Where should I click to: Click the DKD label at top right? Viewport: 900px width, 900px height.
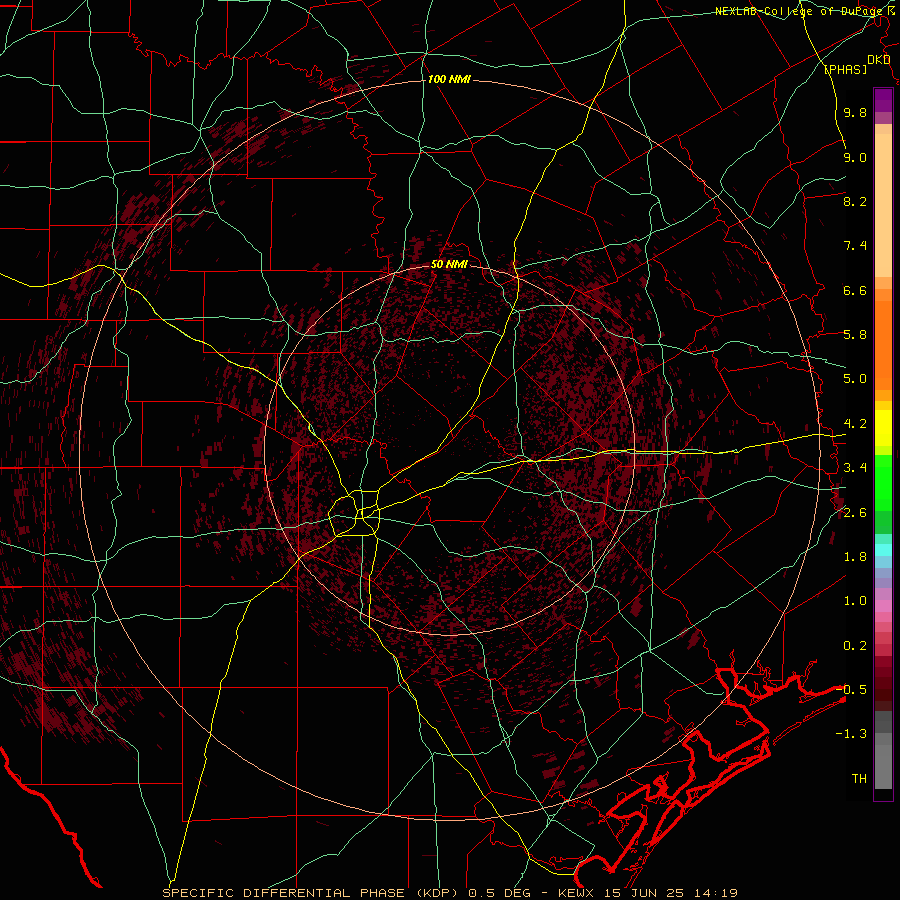click(x=879, y=60)
